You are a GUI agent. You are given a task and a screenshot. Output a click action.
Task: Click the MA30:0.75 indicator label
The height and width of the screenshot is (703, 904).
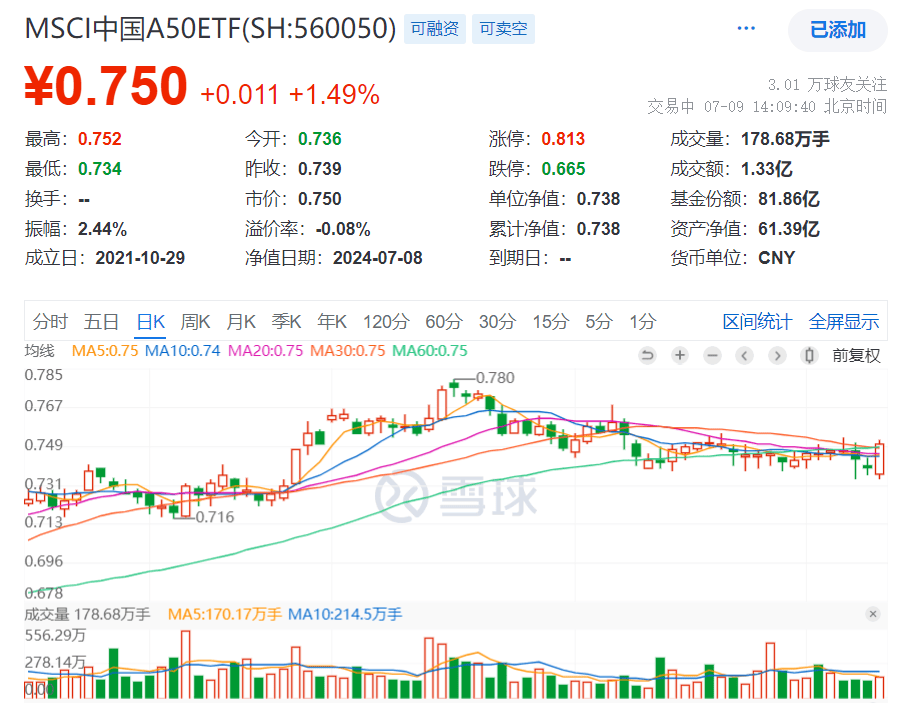pyautogui.click(x=348, y=351)
